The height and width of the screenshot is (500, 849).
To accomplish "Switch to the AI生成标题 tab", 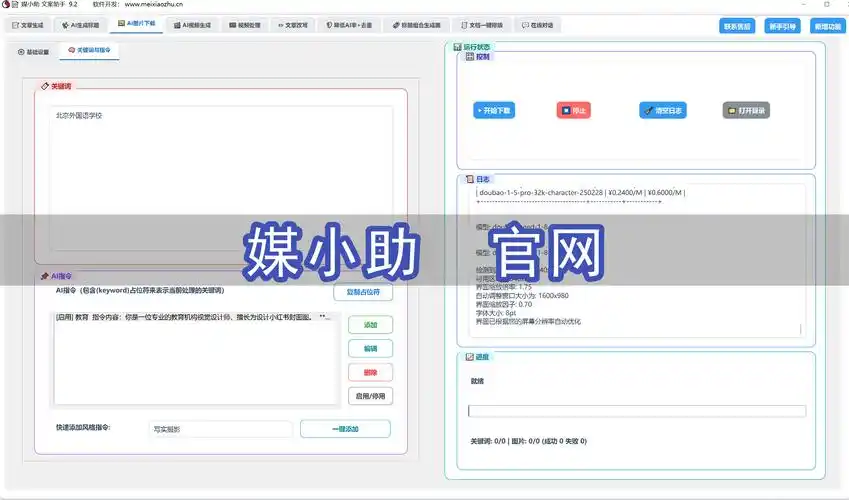I will [x=81, y=25].
